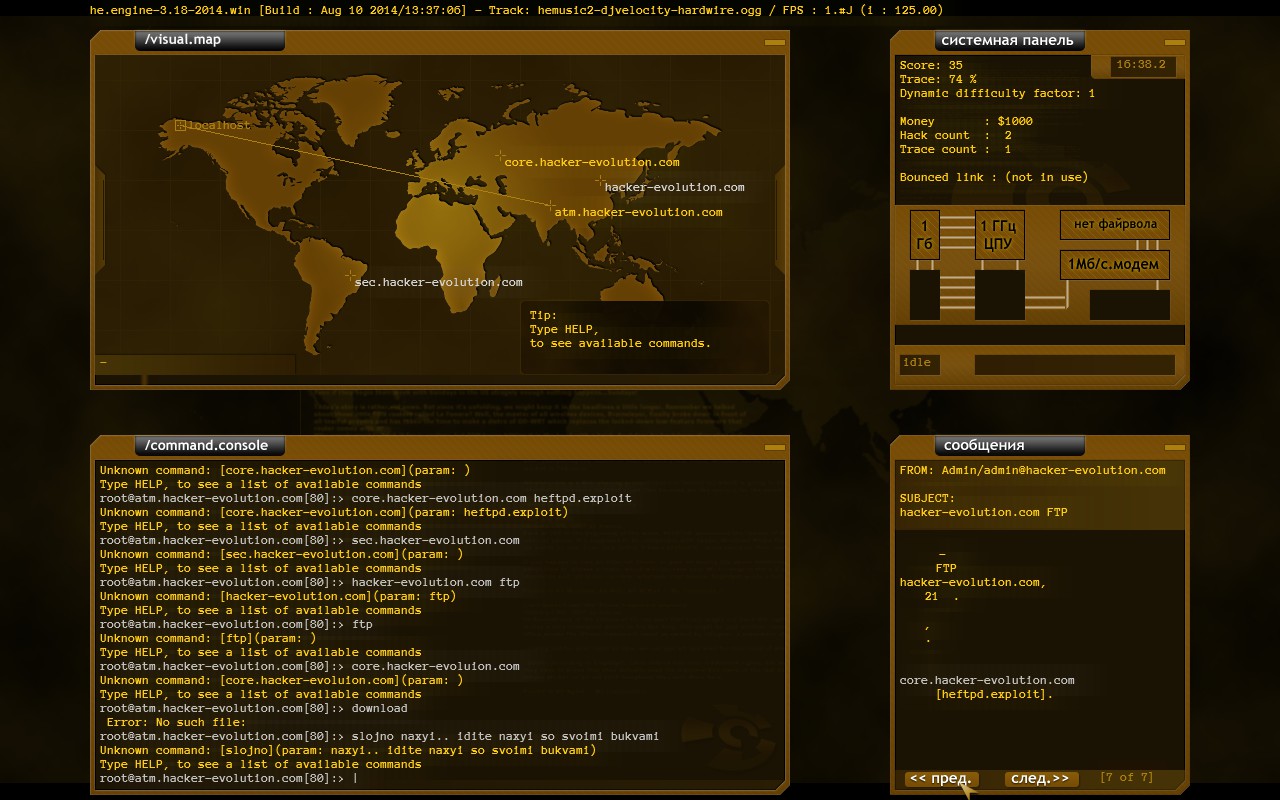Click the Type HELP tip text on map
The image size is (1280, 800).
pyautogui.click(x=620, y=329)
